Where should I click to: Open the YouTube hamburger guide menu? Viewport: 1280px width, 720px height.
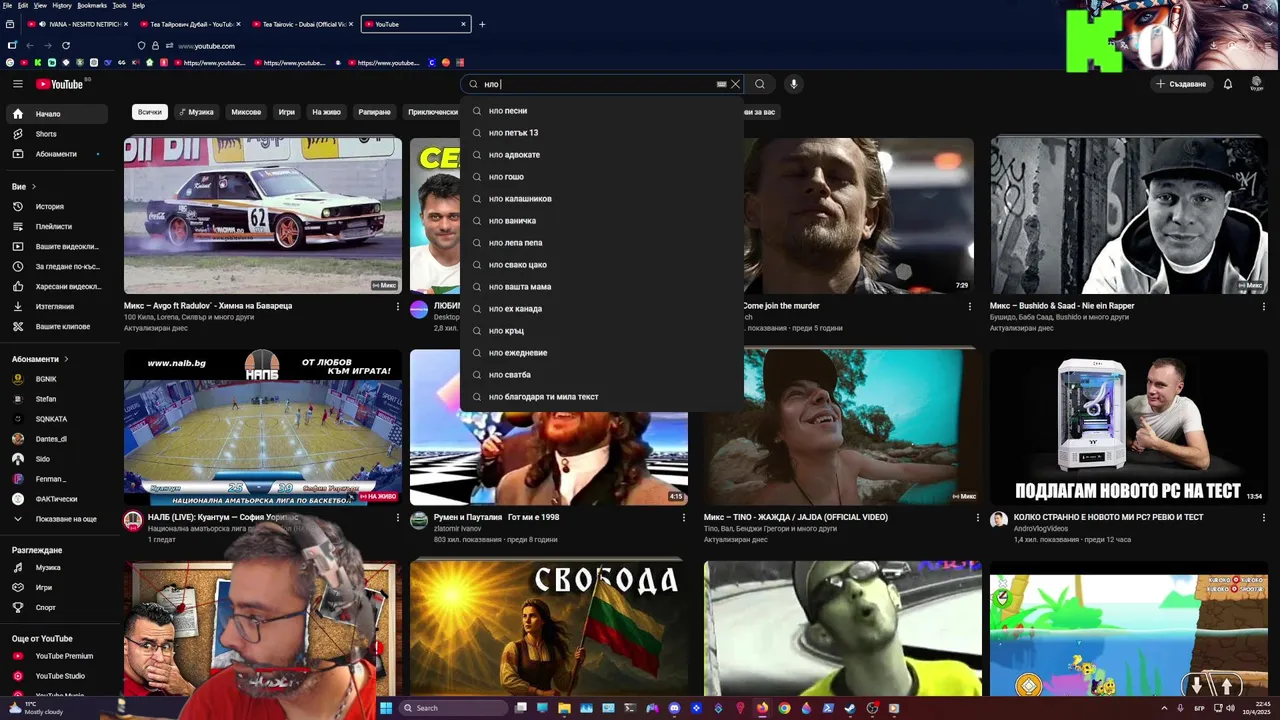click(18, 84)
